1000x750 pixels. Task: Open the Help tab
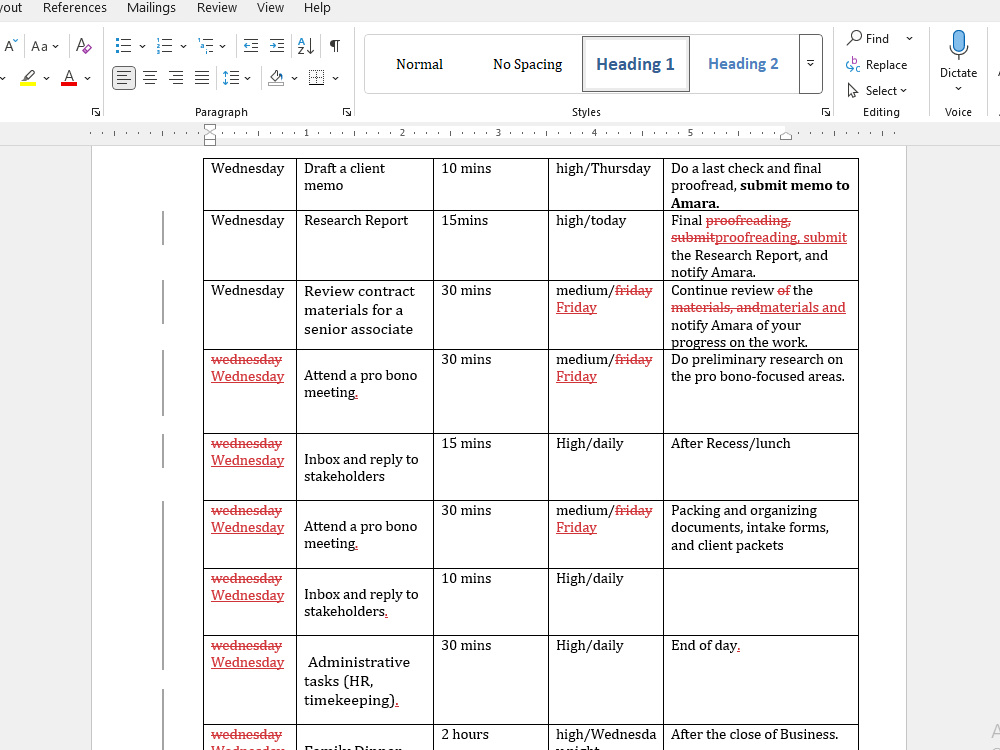coord(317,8)
